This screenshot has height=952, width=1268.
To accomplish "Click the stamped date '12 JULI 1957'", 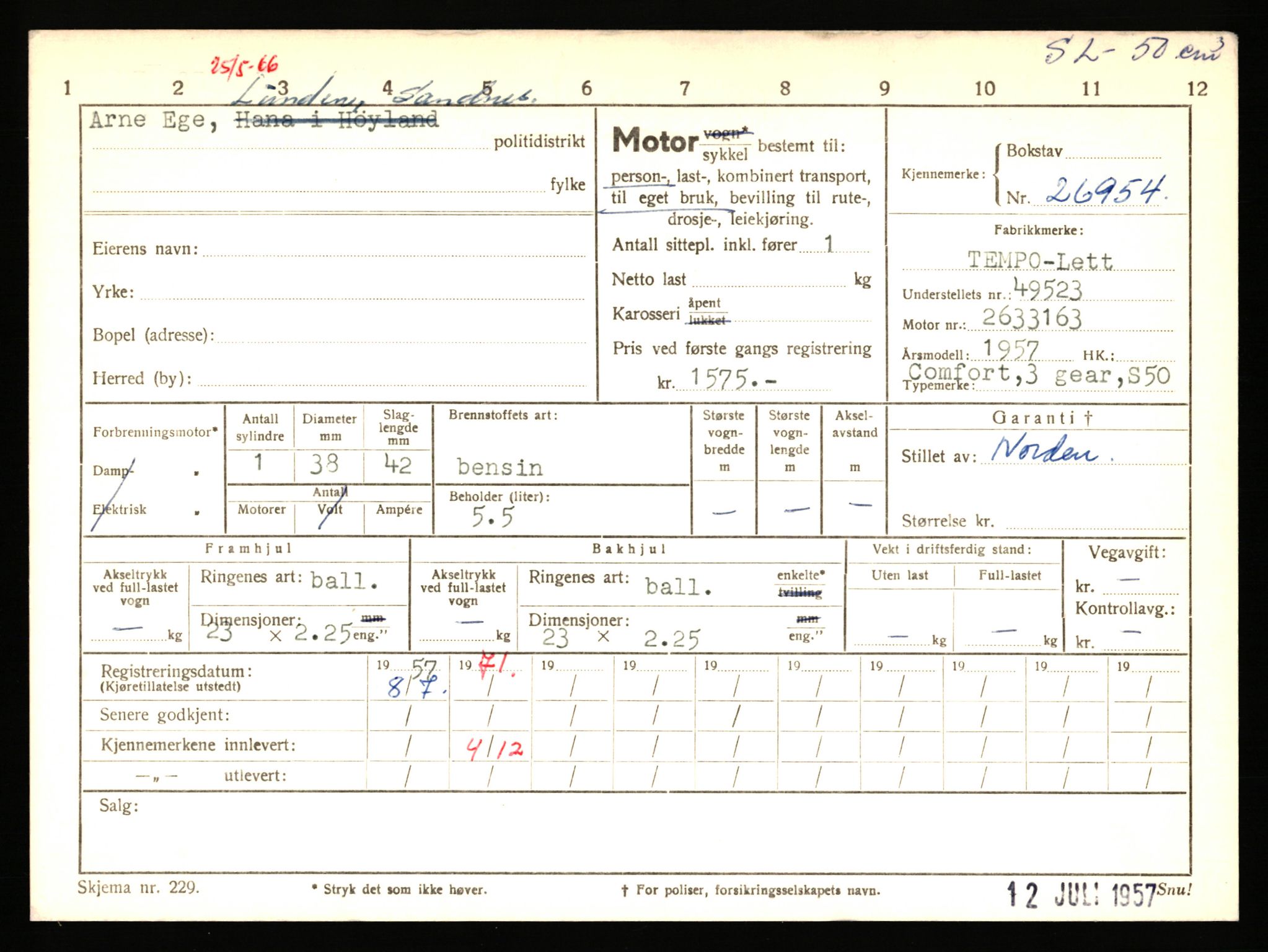I will [x=1081, y=895].
